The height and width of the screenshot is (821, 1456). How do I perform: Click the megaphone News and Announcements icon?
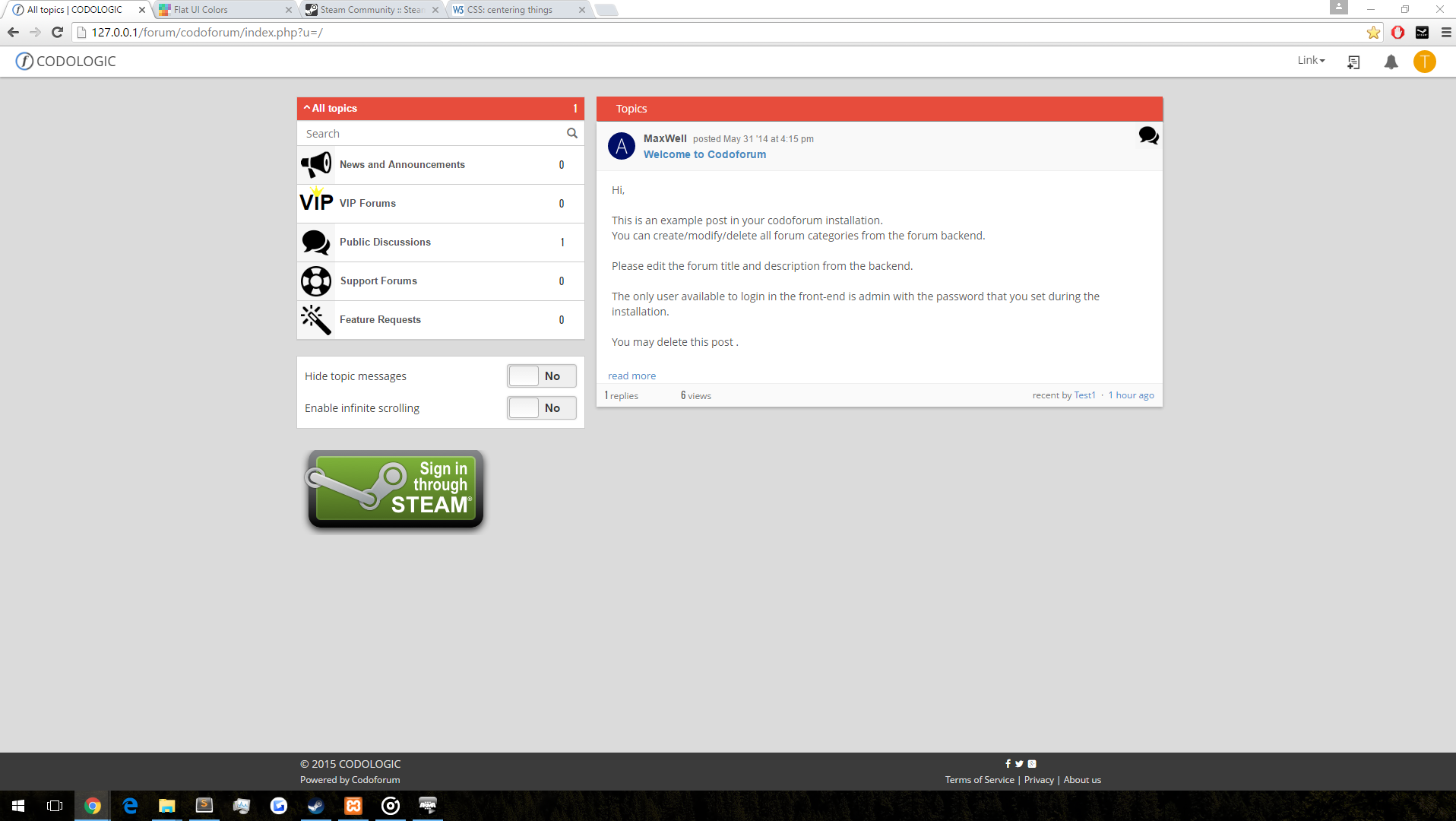pyautogui.click(x=316, y=164)
